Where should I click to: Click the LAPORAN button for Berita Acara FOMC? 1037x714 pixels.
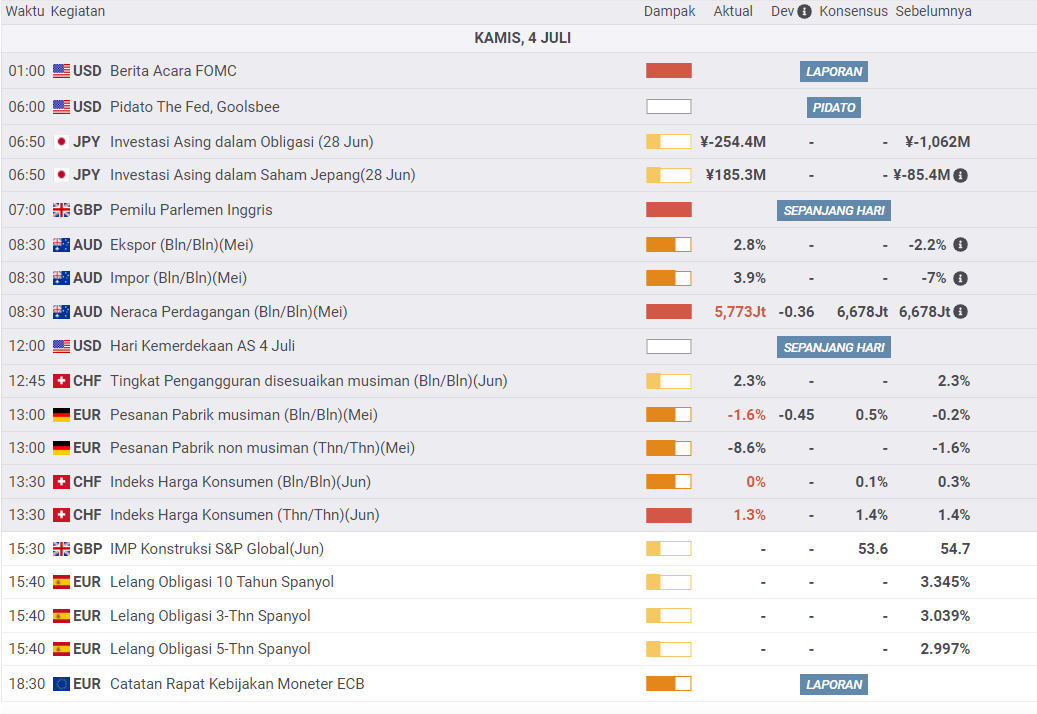pyautogui.click(x=834, y=72)
